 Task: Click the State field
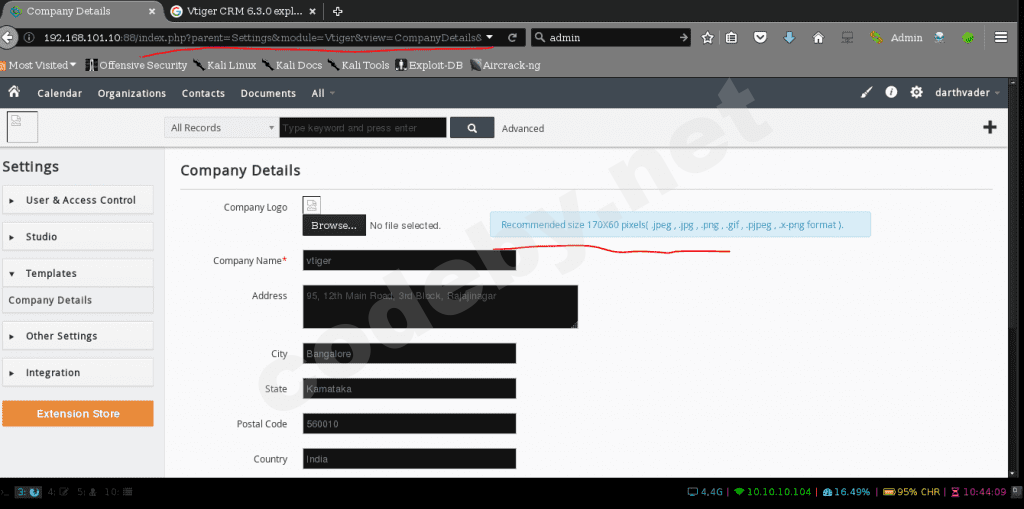(x=409, y=389)
